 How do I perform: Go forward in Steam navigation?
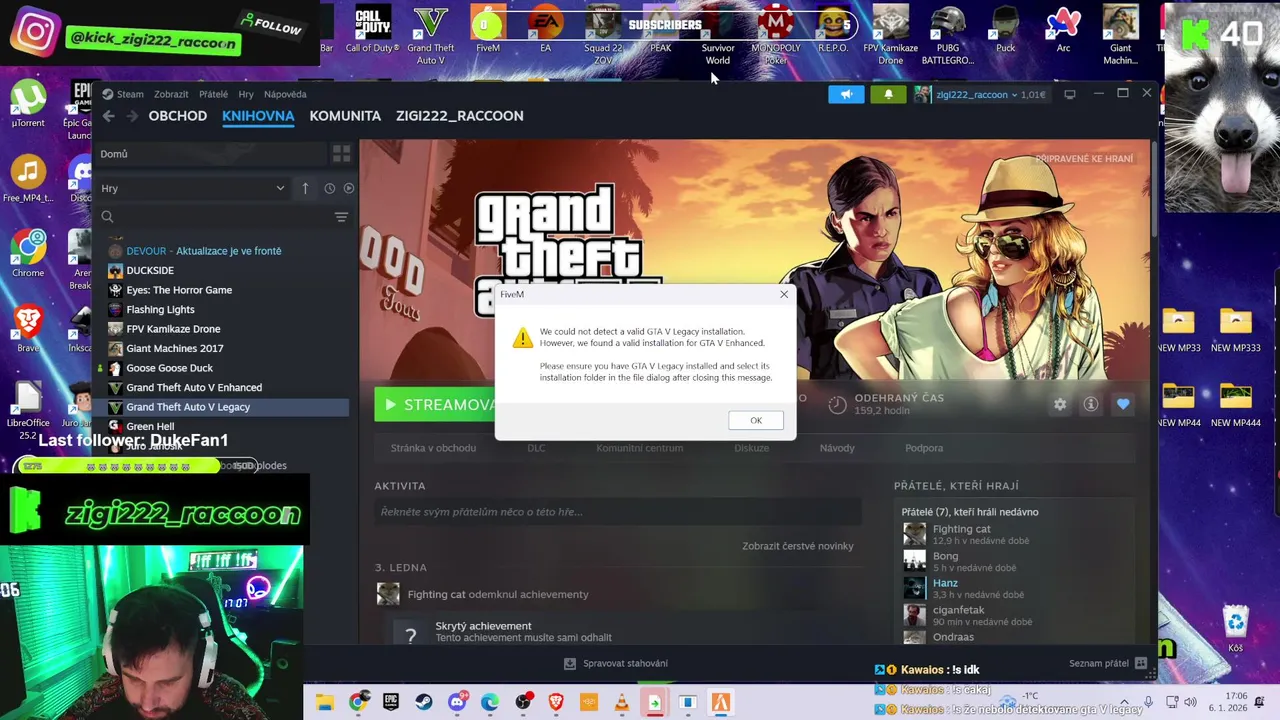coord(130,116)
